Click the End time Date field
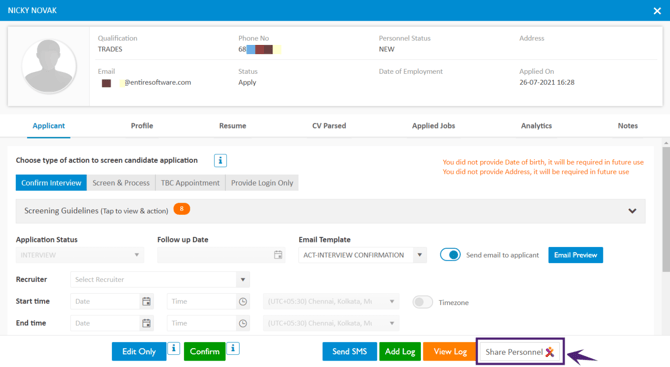Screen dimensions: 670x367 [x=105, y=323]
